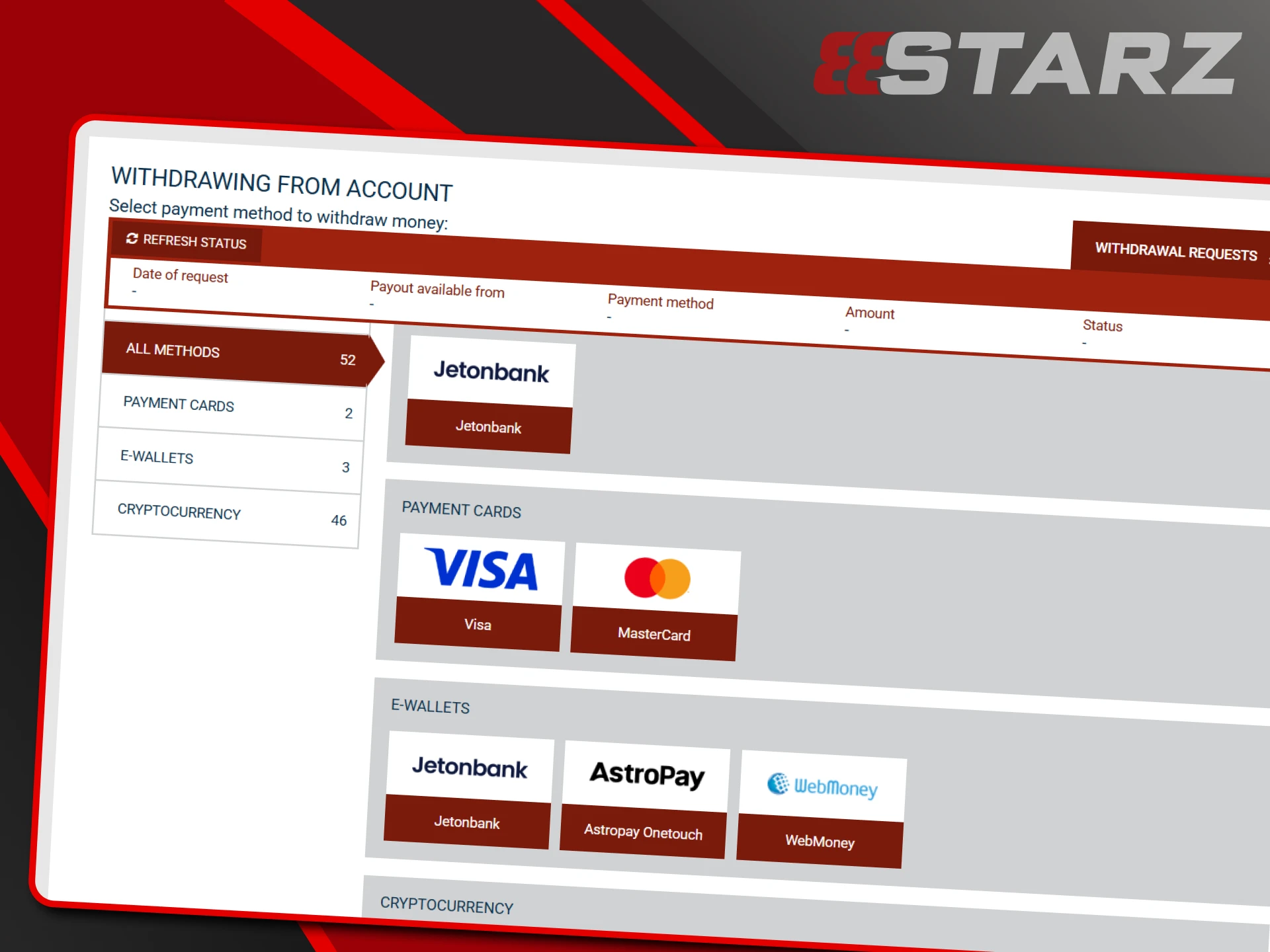Click the Cryptocurrency section heading
1270x952 pixels.
(447, 905)
